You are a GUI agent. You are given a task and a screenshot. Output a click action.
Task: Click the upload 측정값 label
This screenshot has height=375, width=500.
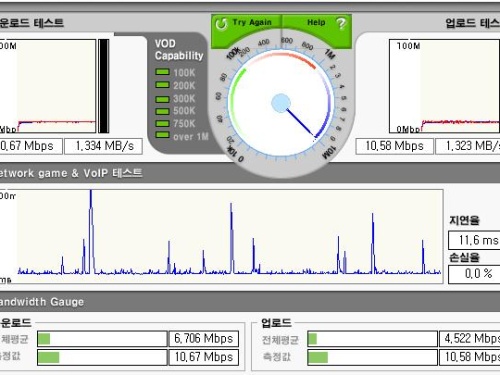(277, 357)
